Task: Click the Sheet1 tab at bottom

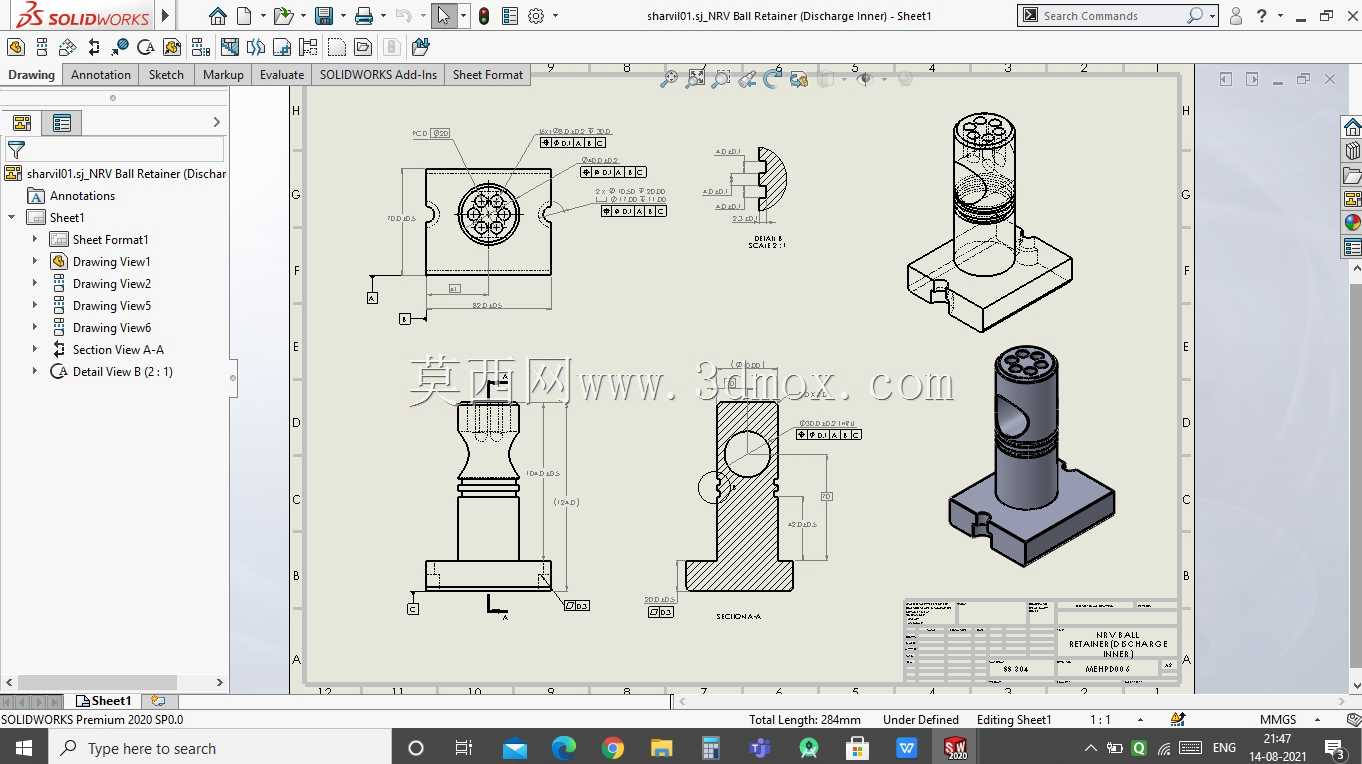Action: coord(103,701)
